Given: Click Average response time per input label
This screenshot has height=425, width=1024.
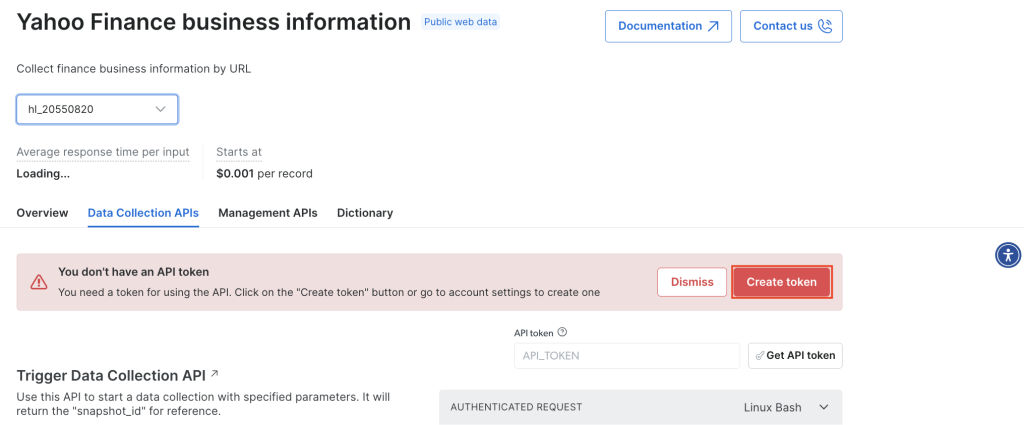Looking at the screenshot, I should 102,152.
